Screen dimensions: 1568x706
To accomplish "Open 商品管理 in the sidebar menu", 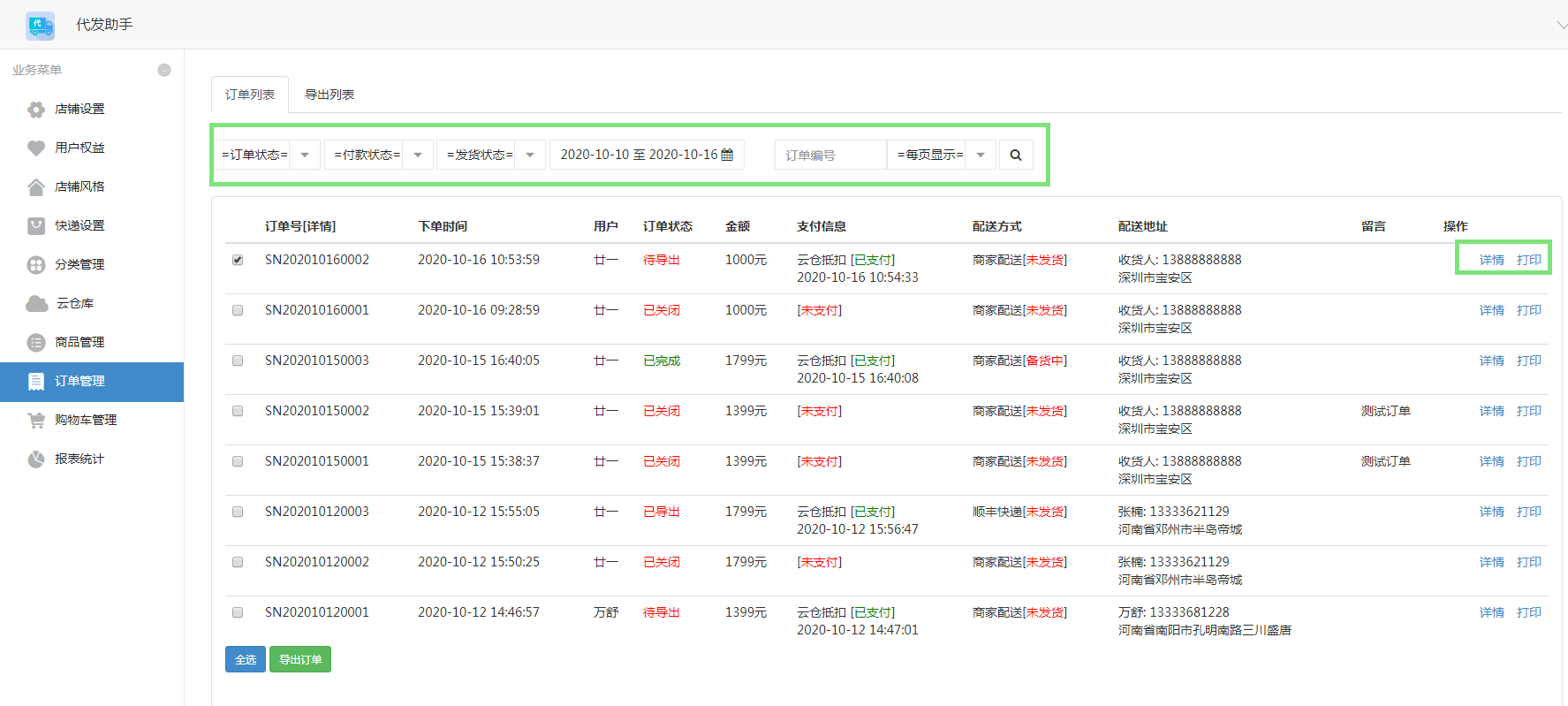I will (x=80, y=343).
